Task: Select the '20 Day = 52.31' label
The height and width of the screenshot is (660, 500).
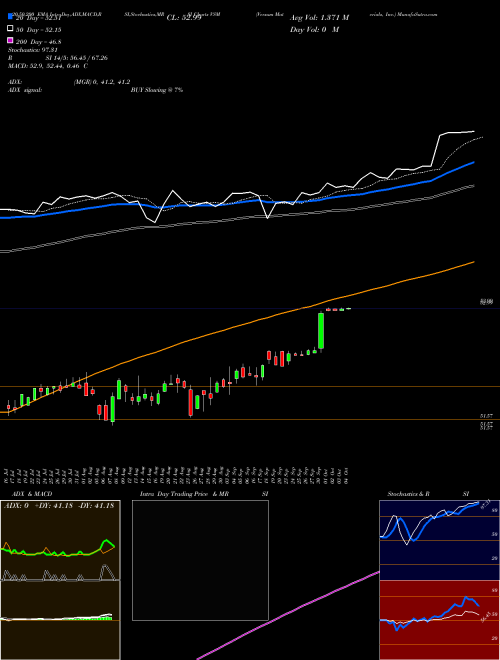Action: pyautogui.click(x=38, y=18)
